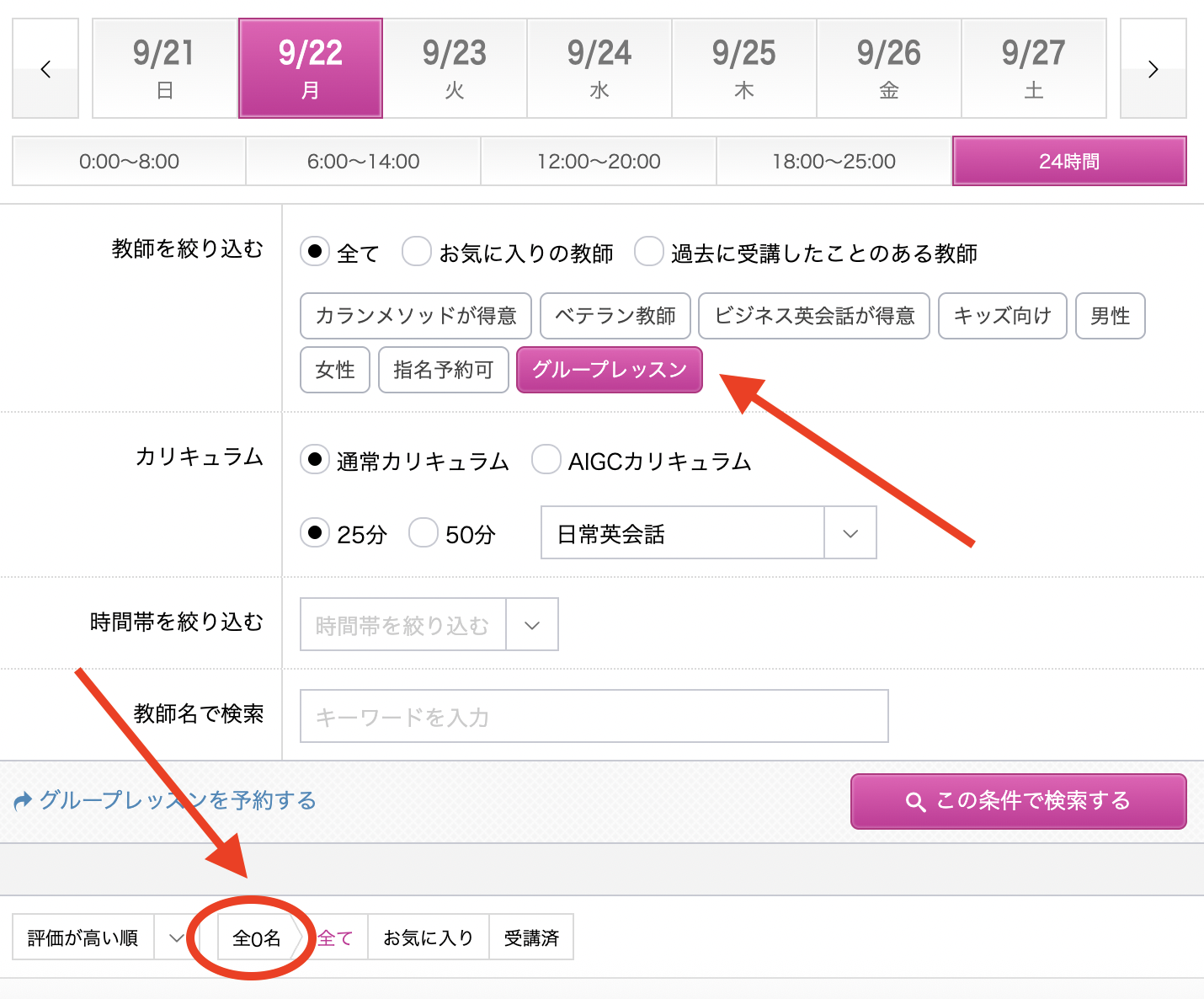This screenshot has width=1204, height=999.
Task: Select the 18:00〜25:00 time range tab
Action: [834, 162]
